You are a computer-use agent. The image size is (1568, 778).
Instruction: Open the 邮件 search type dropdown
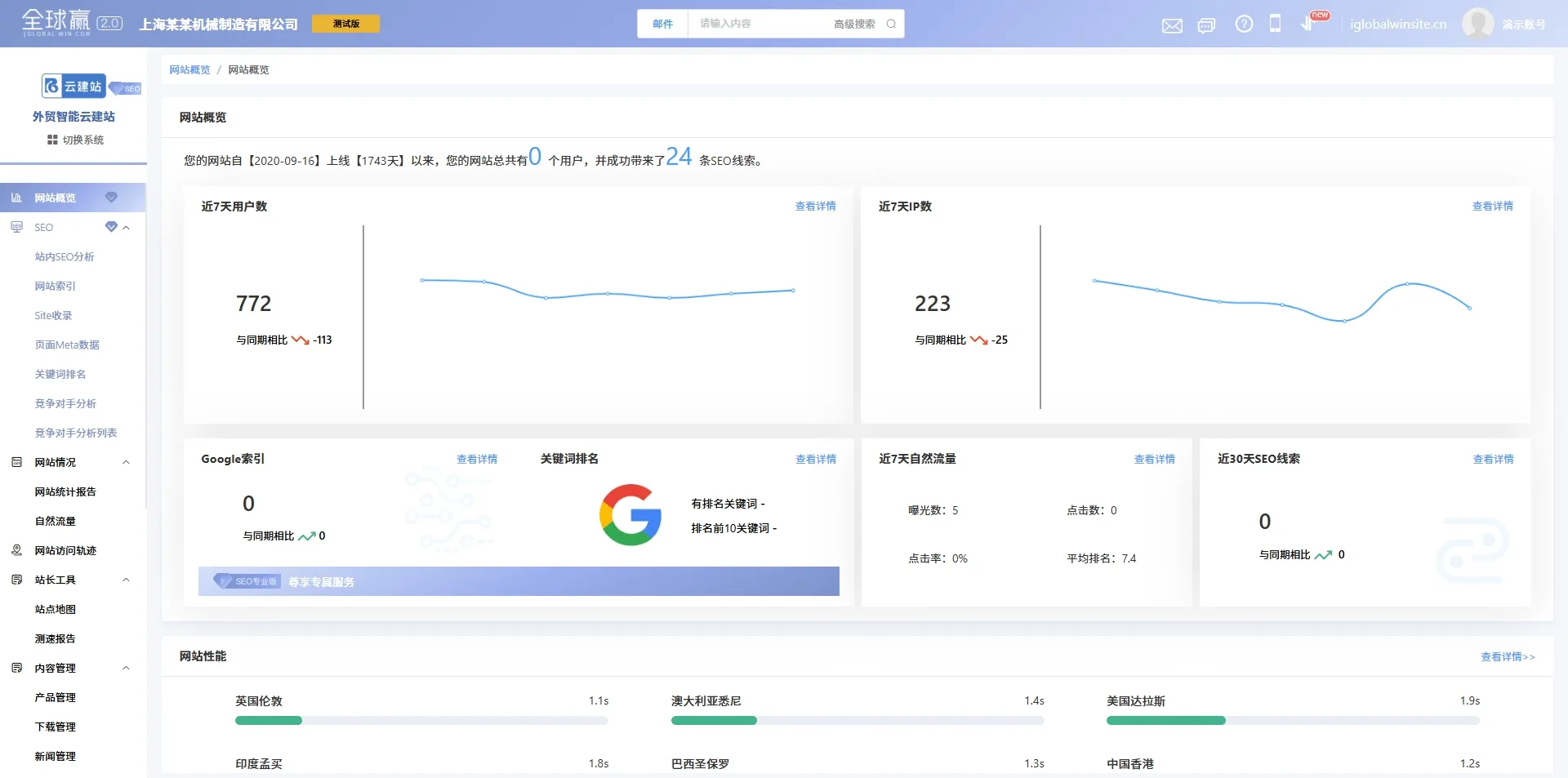click(662, 24)
